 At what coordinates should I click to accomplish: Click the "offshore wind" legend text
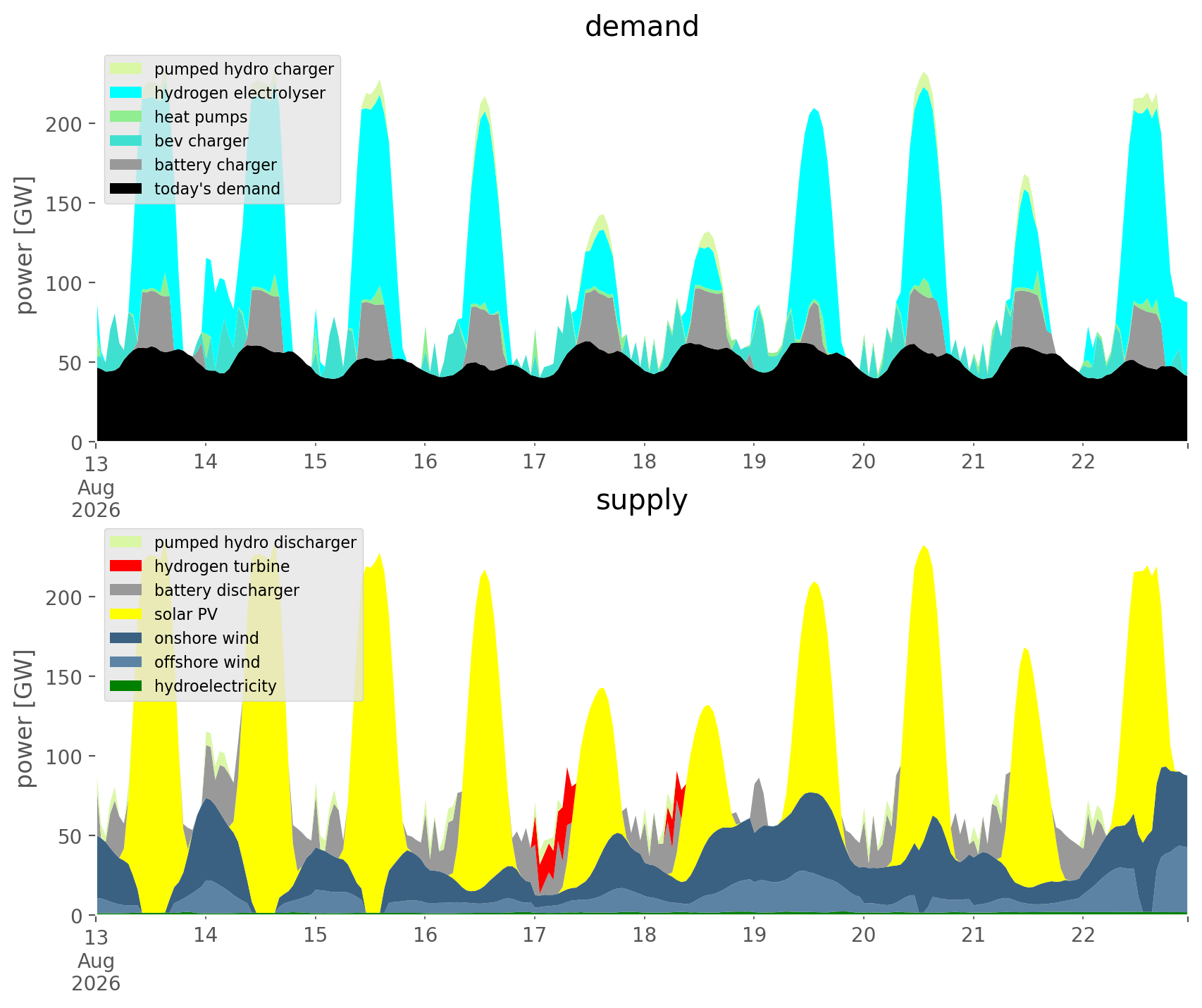point(207,662)
